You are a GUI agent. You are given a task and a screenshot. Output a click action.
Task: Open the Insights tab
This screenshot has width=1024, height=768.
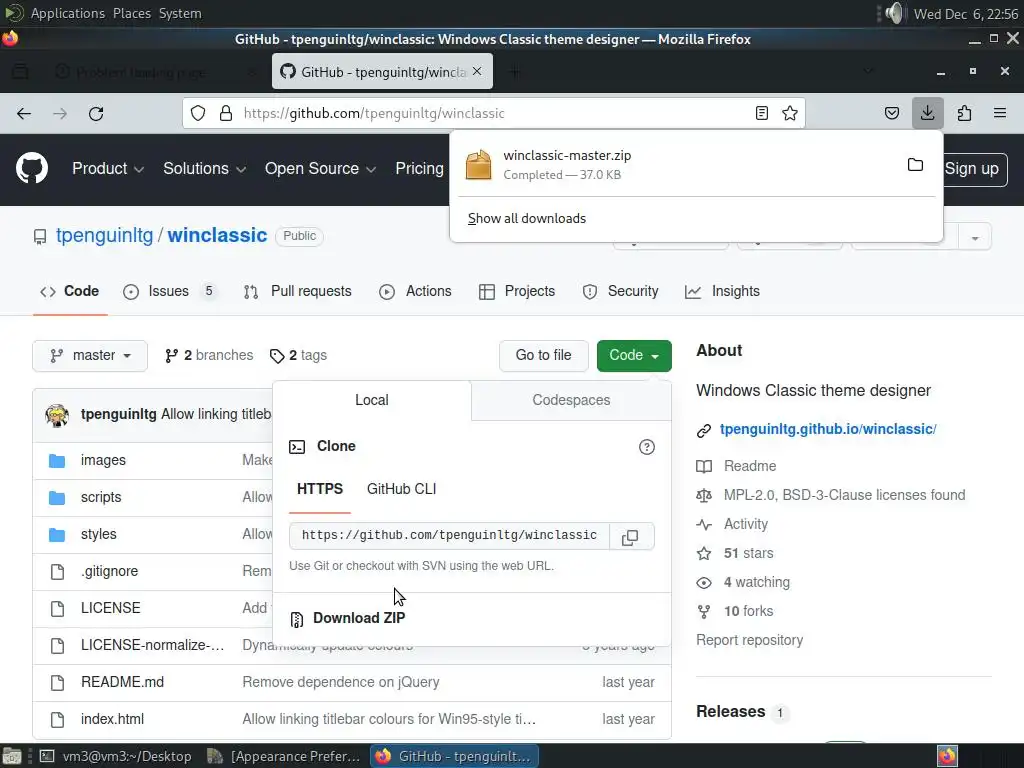[722, 291]
